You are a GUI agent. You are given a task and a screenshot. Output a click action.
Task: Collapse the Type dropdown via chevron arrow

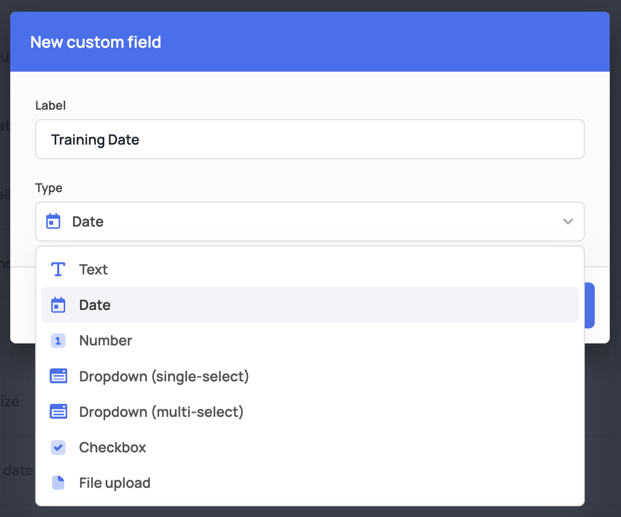point(568,221)
